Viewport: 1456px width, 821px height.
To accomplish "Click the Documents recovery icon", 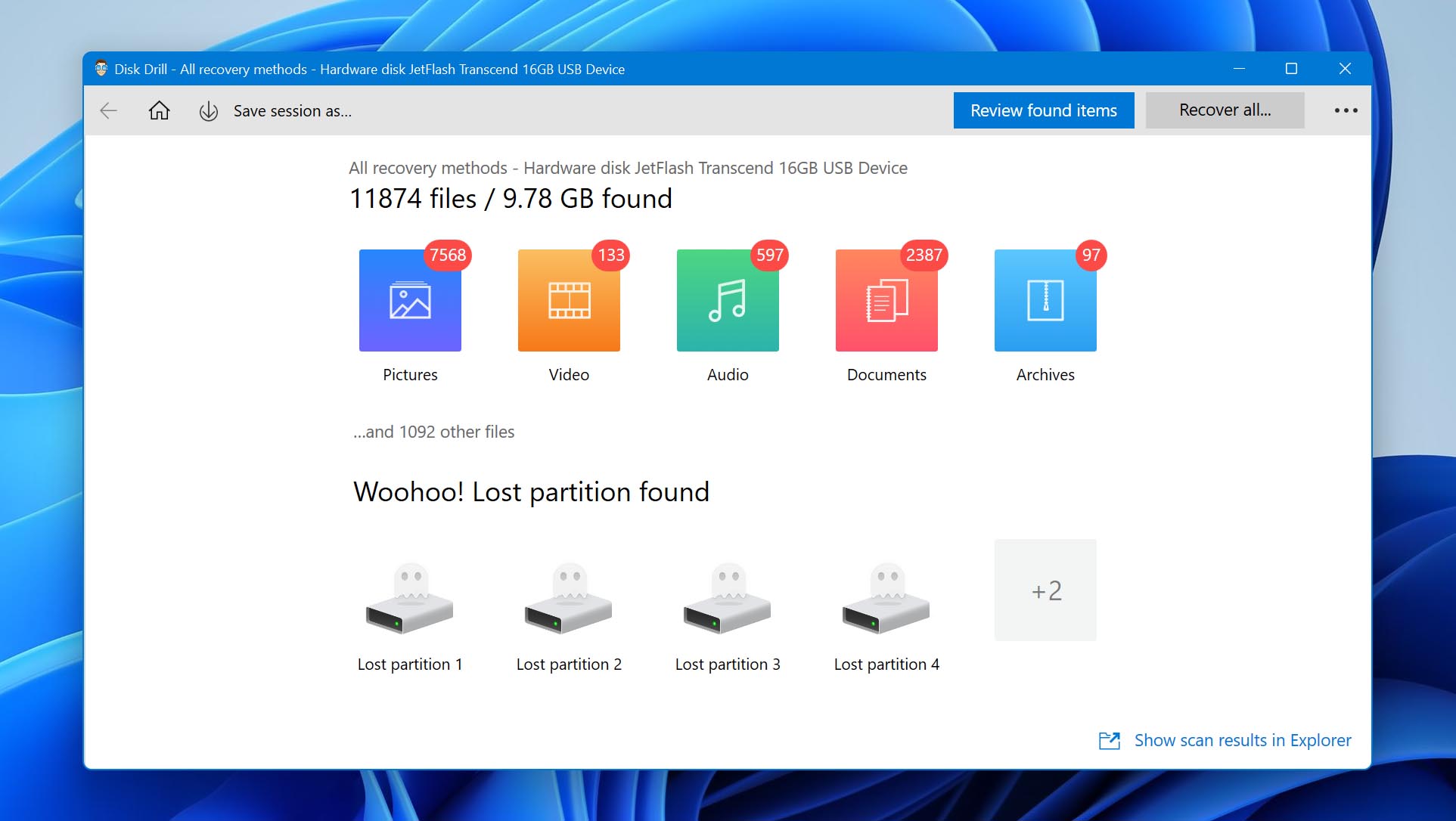I will coord(886,300).
